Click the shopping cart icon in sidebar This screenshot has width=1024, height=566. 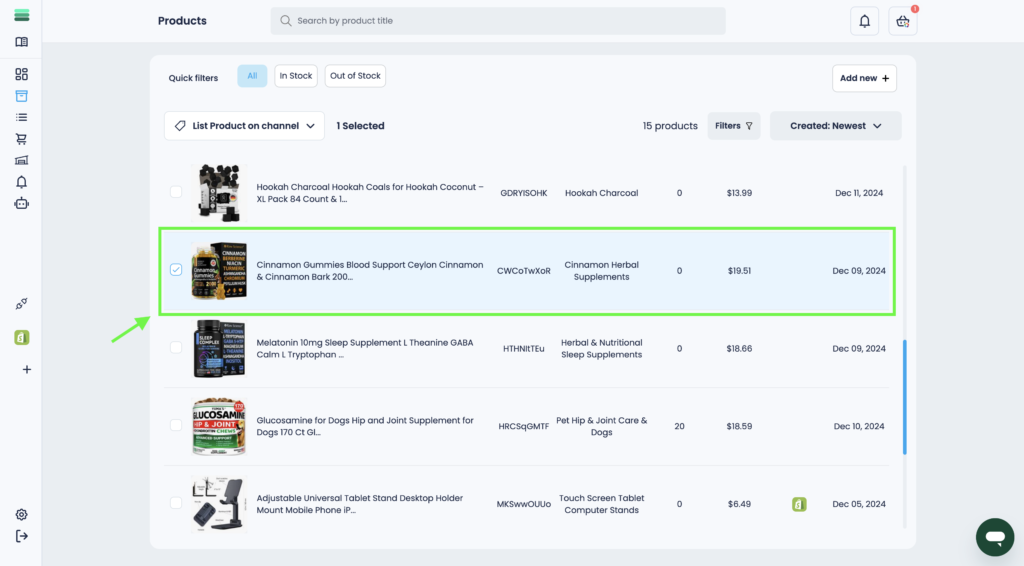pos(21,139)
